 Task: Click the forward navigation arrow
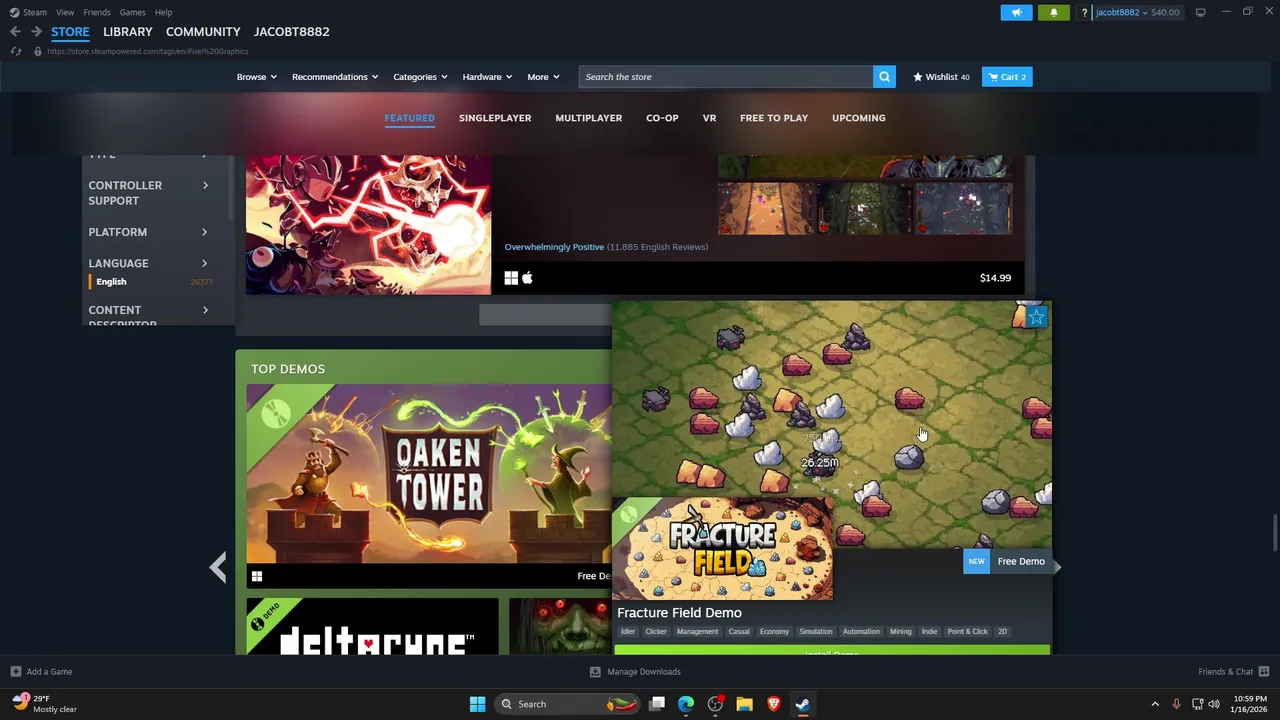coord(36,32)
